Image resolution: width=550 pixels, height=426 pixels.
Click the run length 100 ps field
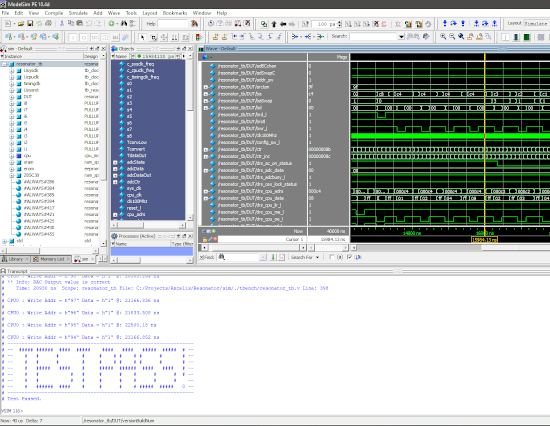[x=324, y=24]
